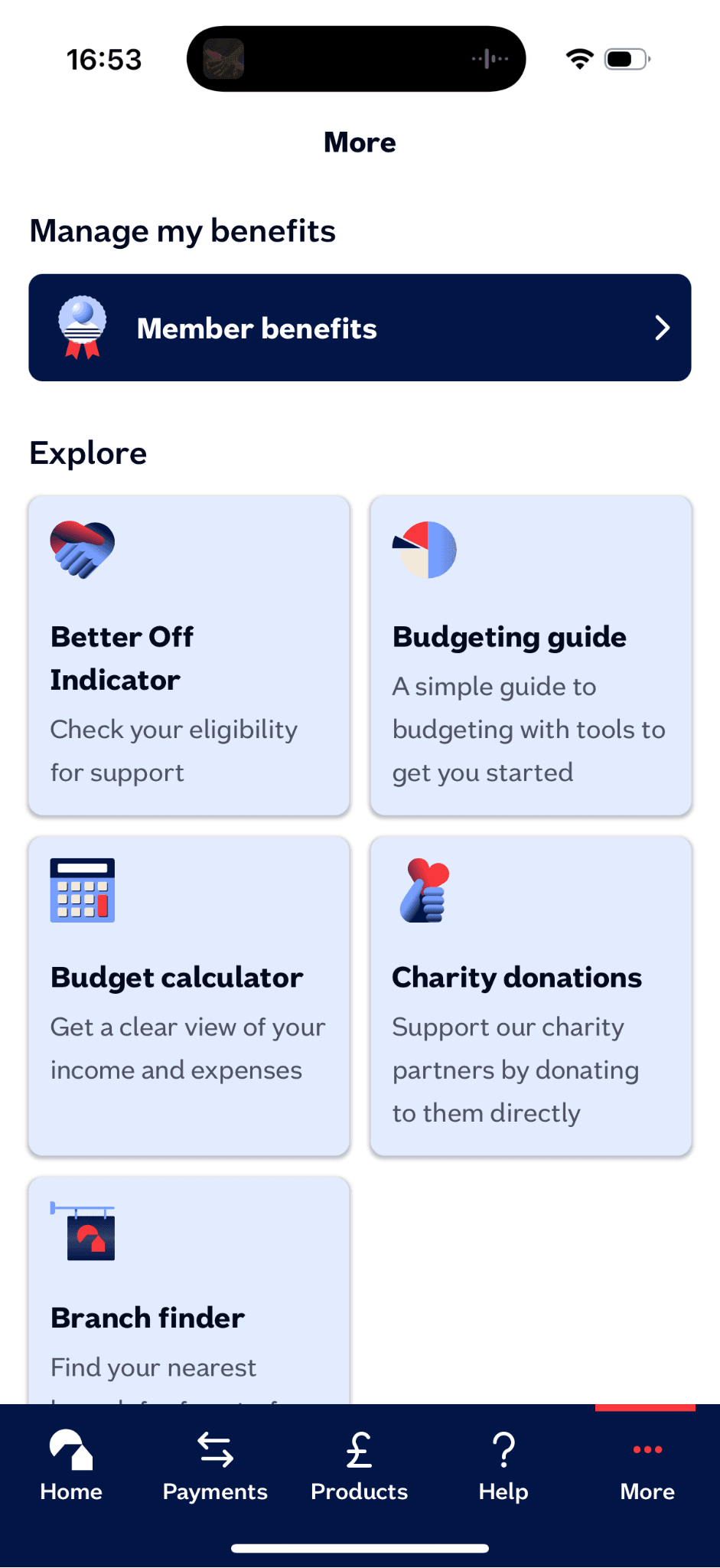Tap the Budget calculator icon
720x1568 pixels.
click(x=83, y=890)
